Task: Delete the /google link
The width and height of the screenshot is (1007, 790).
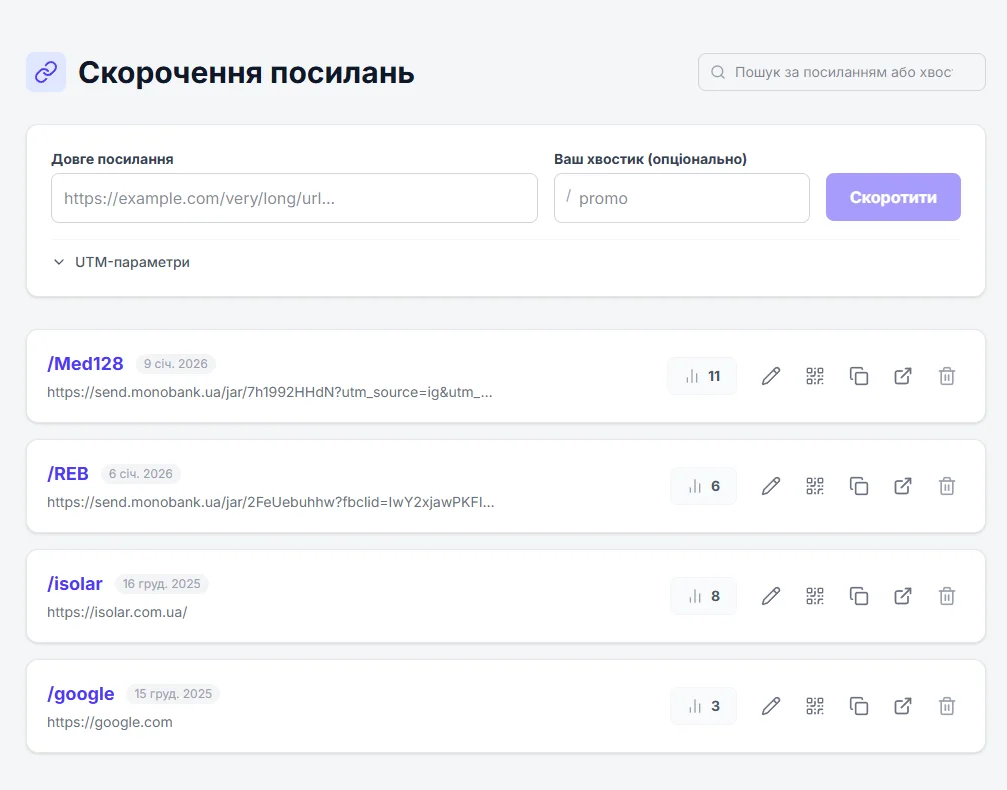Action: (x=947, y=706)
